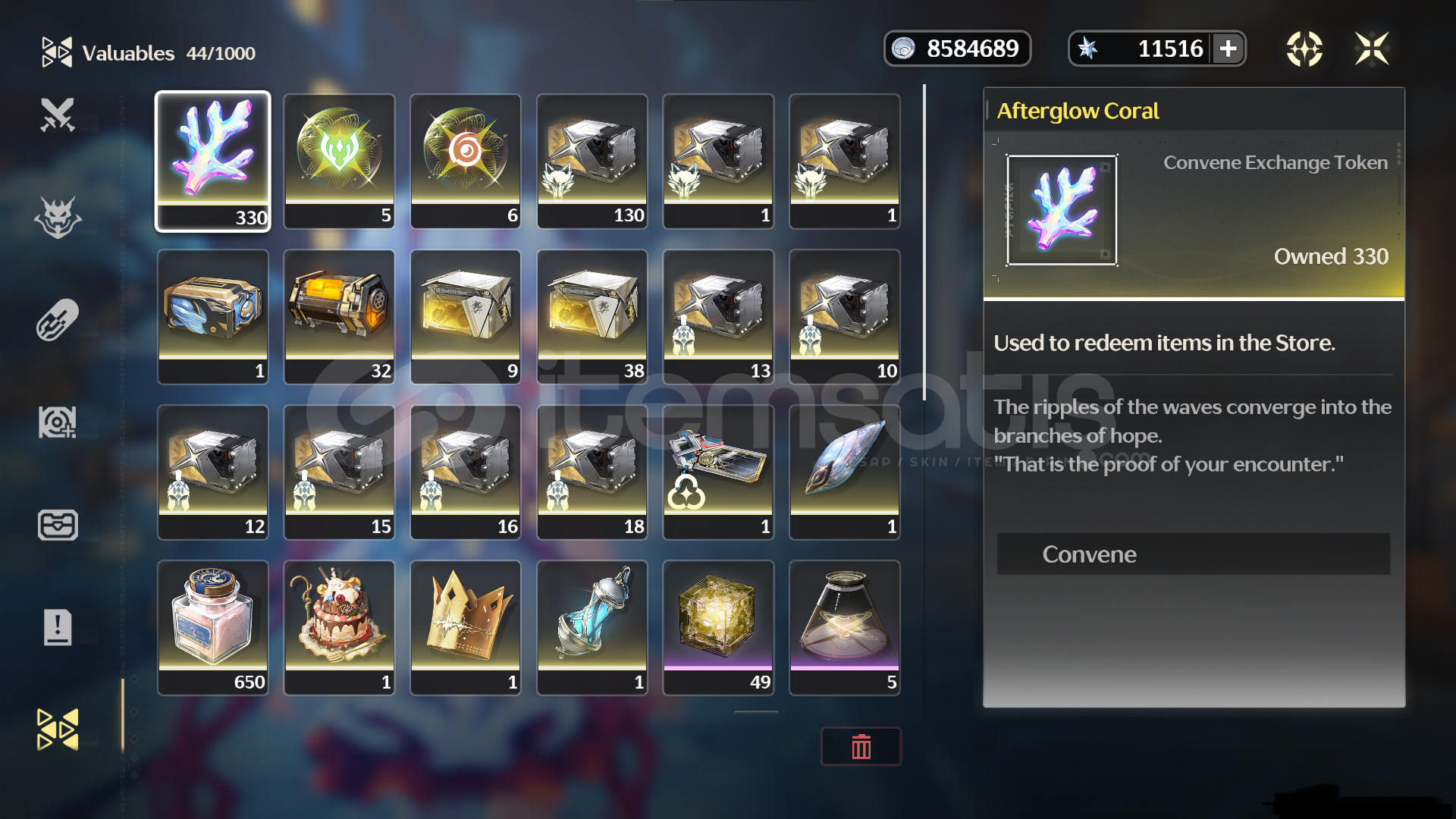The image size is (1456, 819).
Task: Add Astrite using the plus button
Action: click(1228, 49)
